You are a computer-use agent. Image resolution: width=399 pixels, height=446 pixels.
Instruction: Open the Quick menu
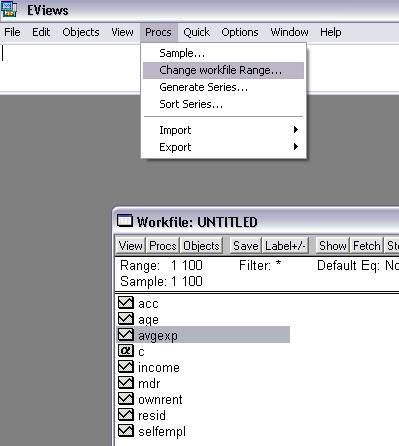pos(196,32)
